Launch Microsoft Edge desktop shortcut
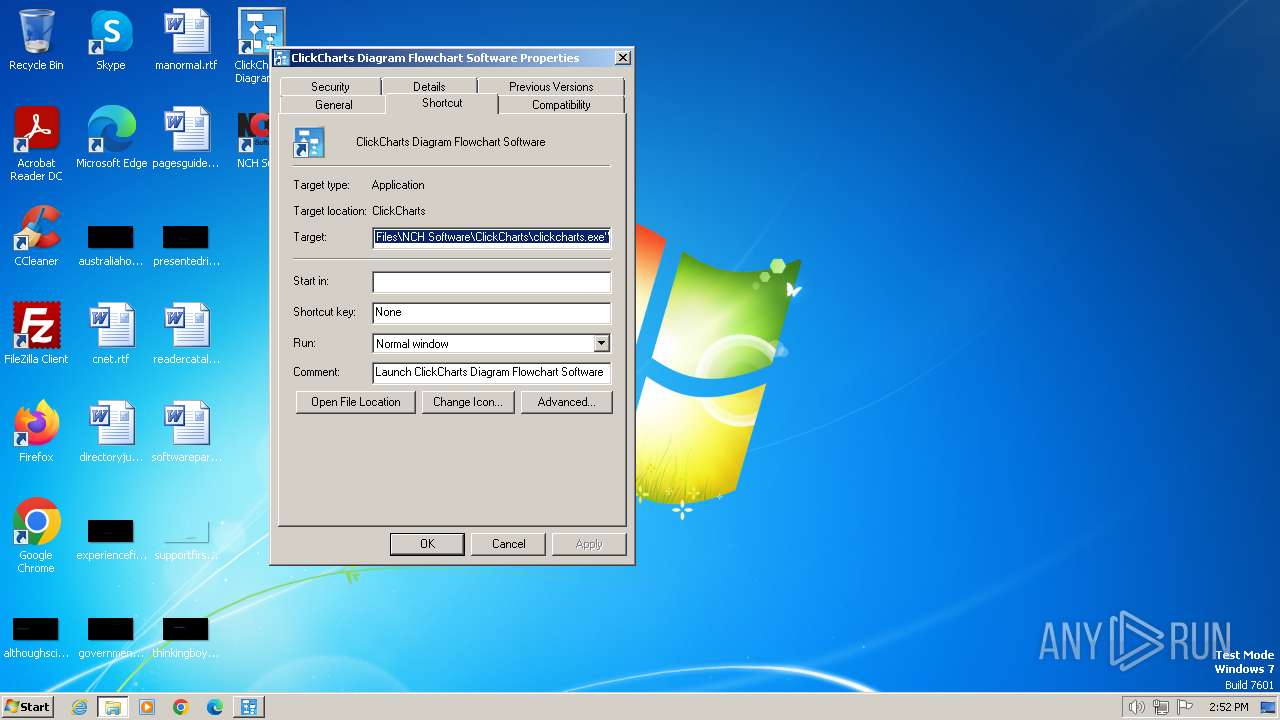 click(x=111, y=138)
